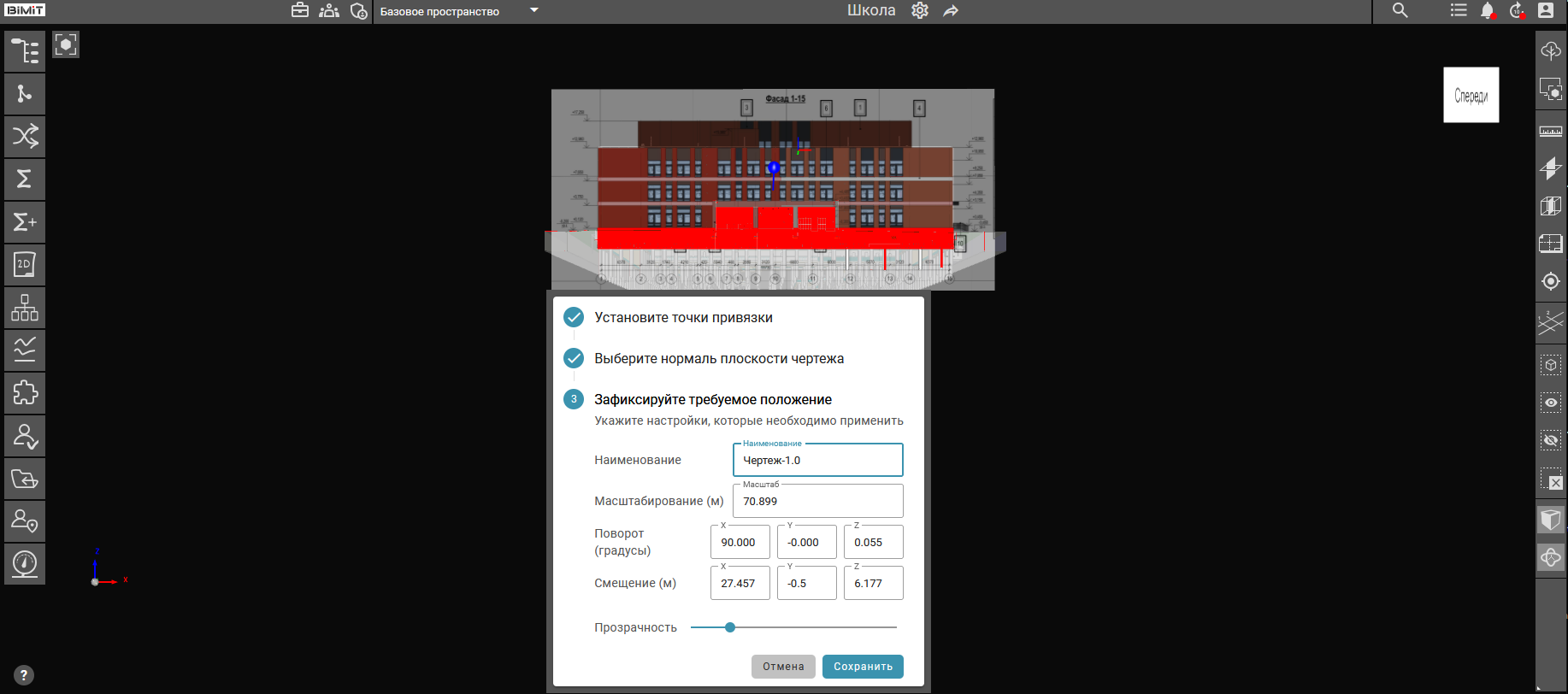Open the user account menu

[1546, 11]
